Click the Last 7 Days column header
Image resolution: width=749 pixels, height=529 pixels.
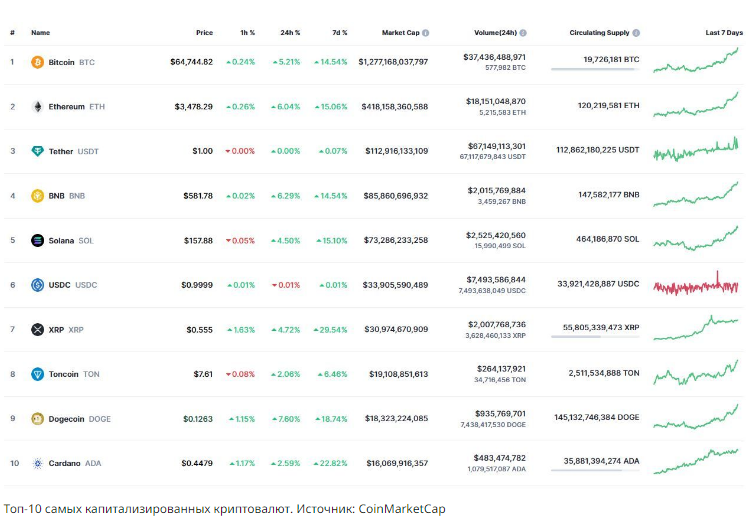point(724,33)
